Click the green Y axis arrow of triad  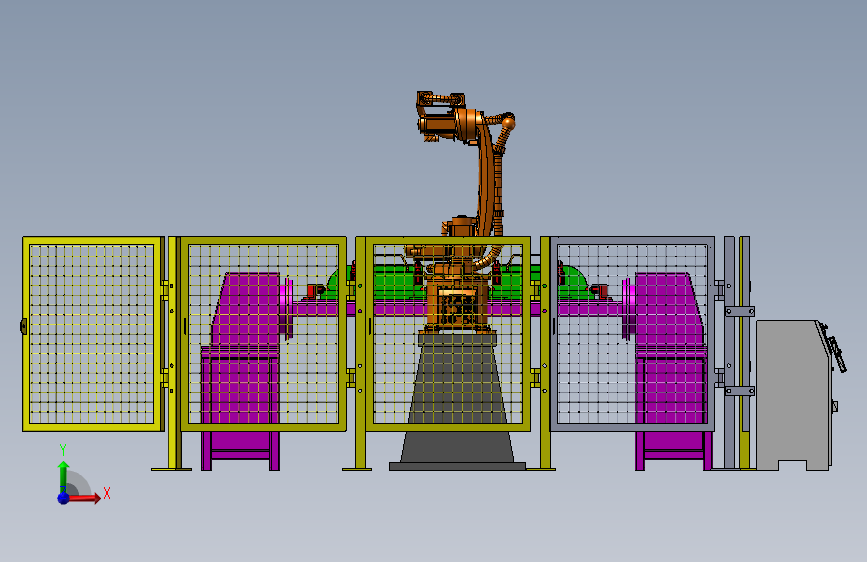[x=64, y=477]
